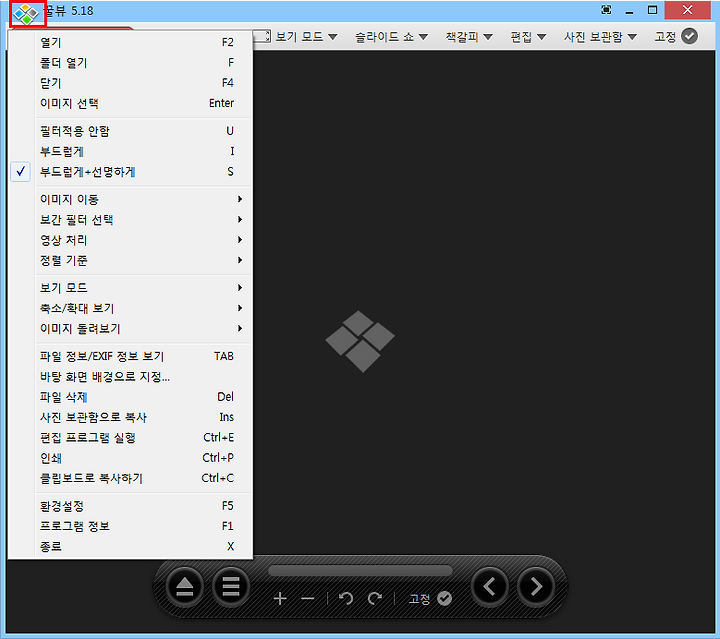Open 사진 보관함 toolbar dropdown

click(x=600, y=36)
